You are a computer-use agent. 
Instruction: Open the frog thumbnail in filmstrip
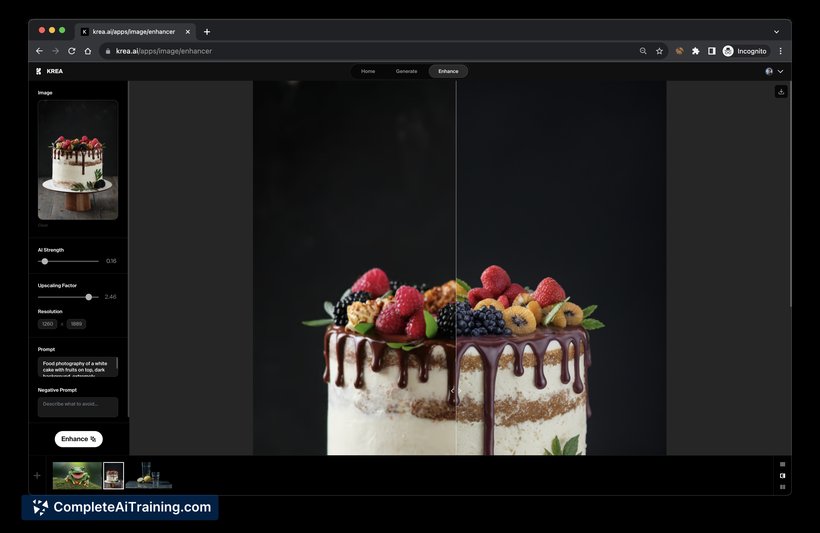click(77, 475)
